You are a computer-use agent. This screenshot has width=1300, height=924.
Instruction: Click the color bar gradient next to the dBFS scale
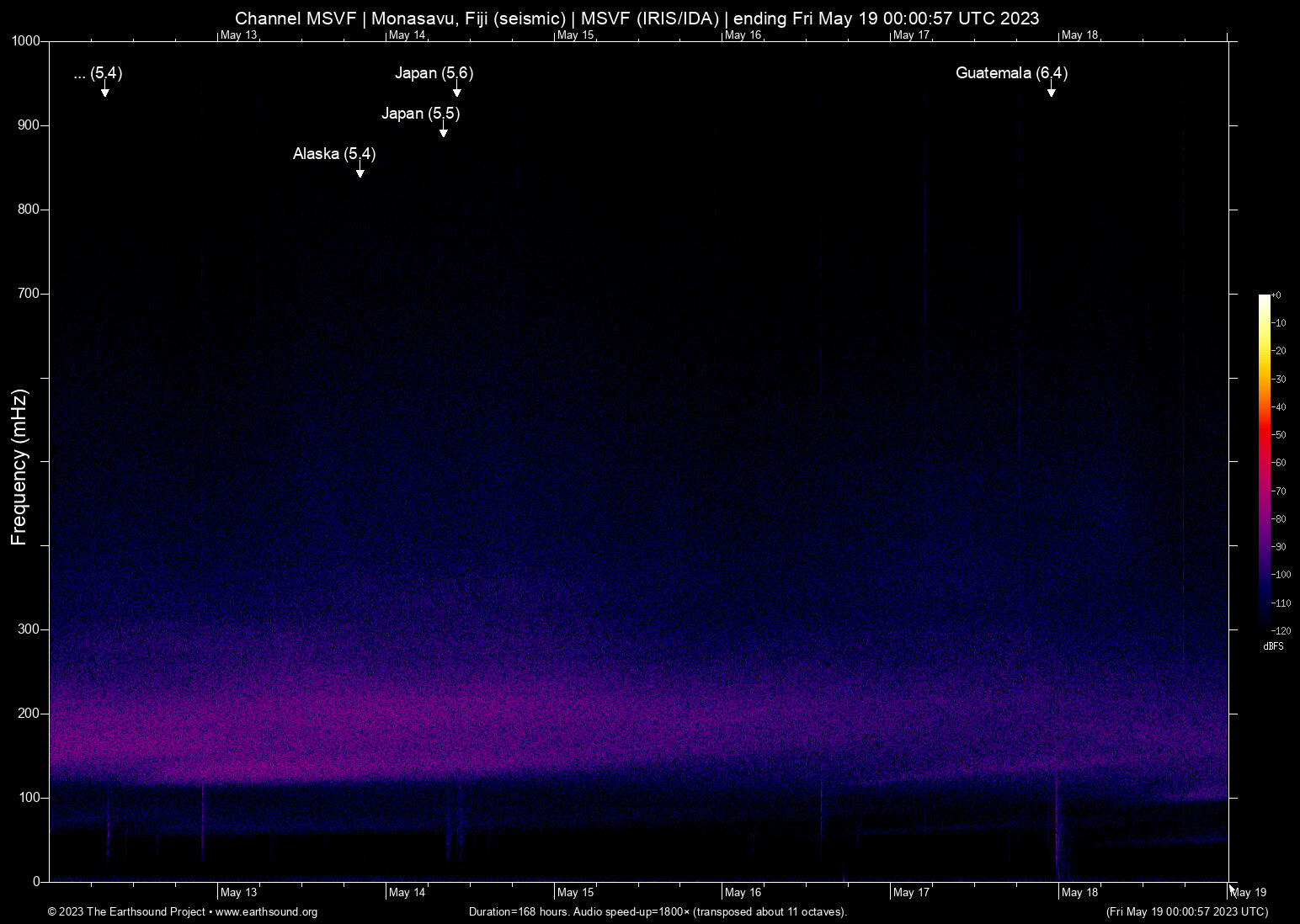click(x=1264, y=462)
